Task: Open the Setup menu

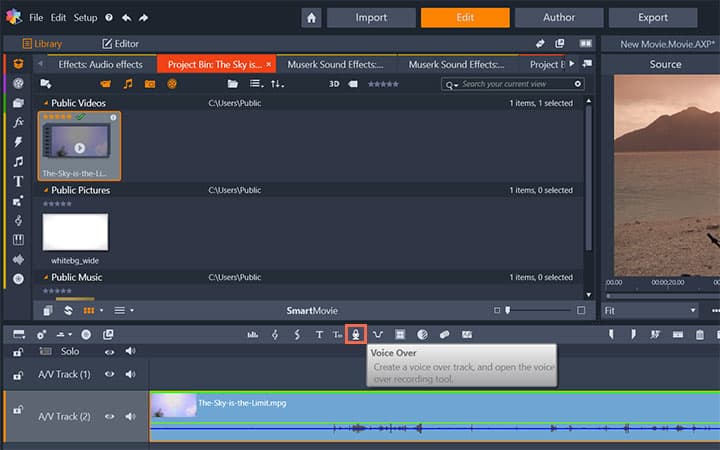Action: [86, 18]
